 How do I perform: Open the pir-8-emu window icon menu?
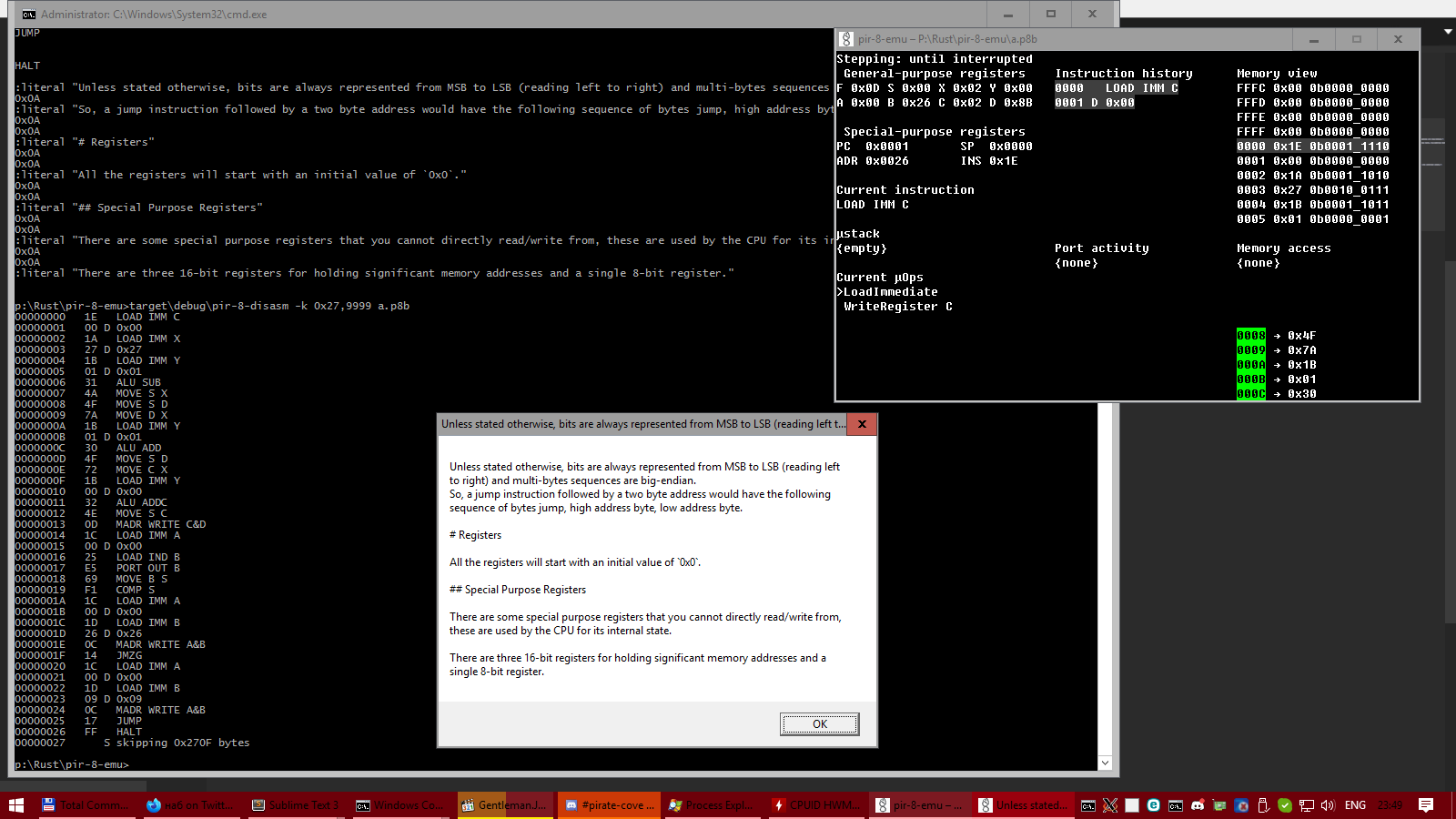(x=846, y=39)
